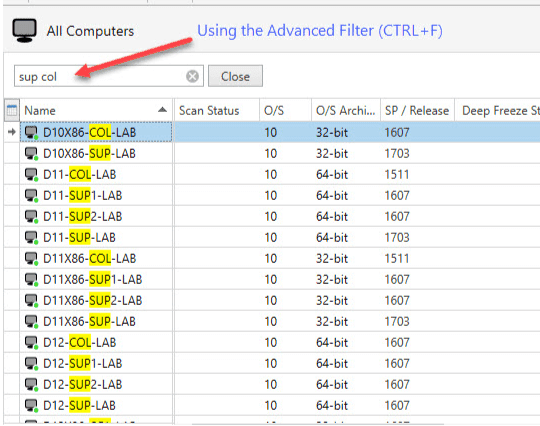Select the D11X86-COL-LAB row

[272, 259]
